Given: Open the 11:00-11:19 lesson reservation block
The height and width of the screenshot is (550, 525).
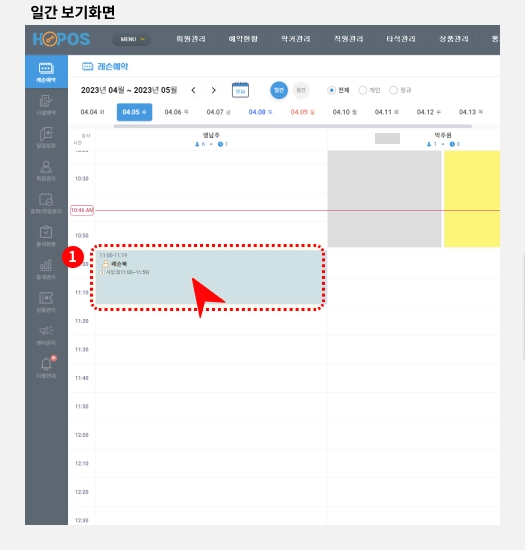Looking at the screenshot, I should tap(209, 277).
